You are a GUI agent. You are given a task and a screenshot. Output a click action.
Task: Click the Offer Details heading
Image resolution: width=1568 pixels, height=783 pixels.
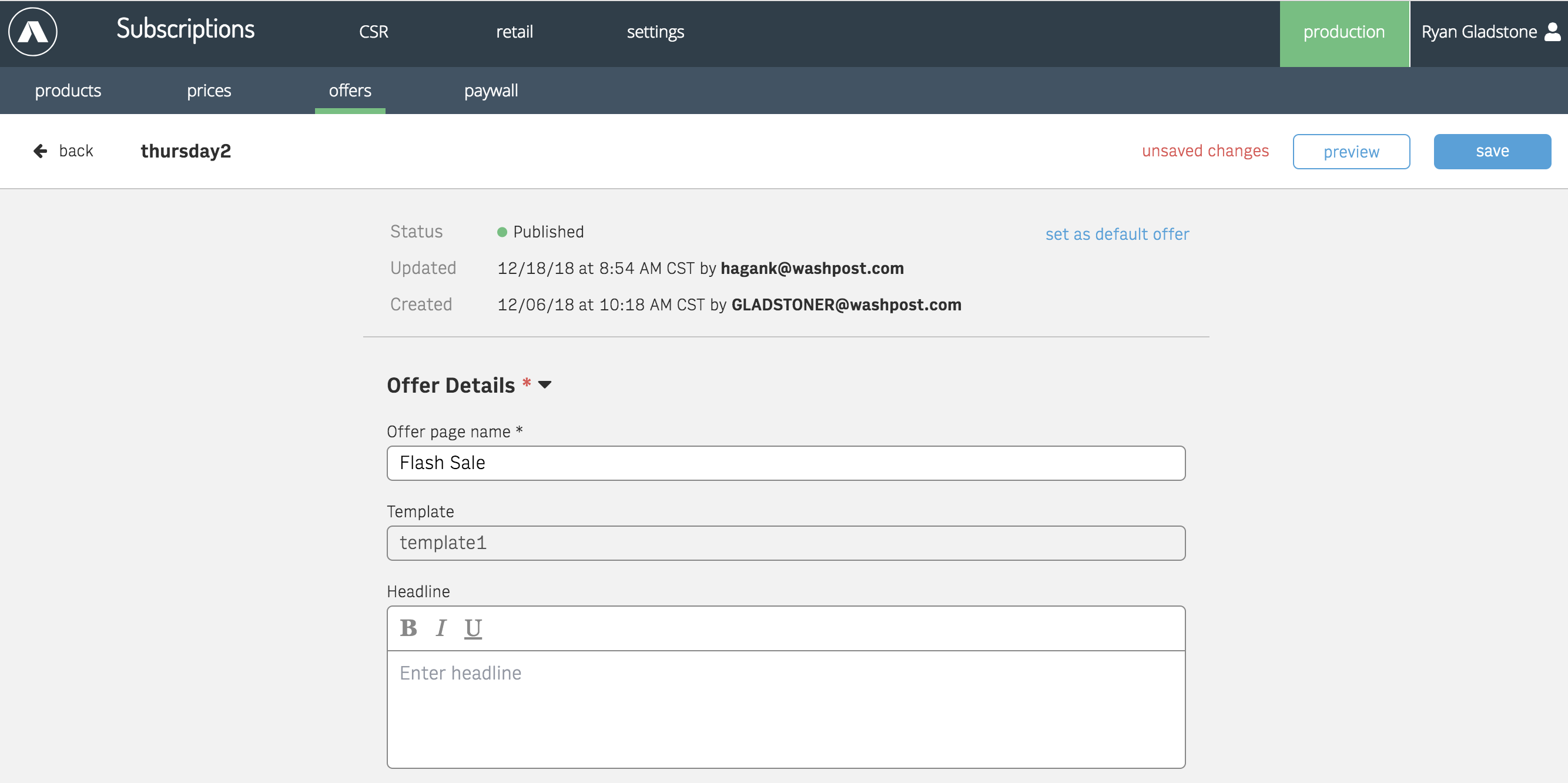[x=450, y=386]
